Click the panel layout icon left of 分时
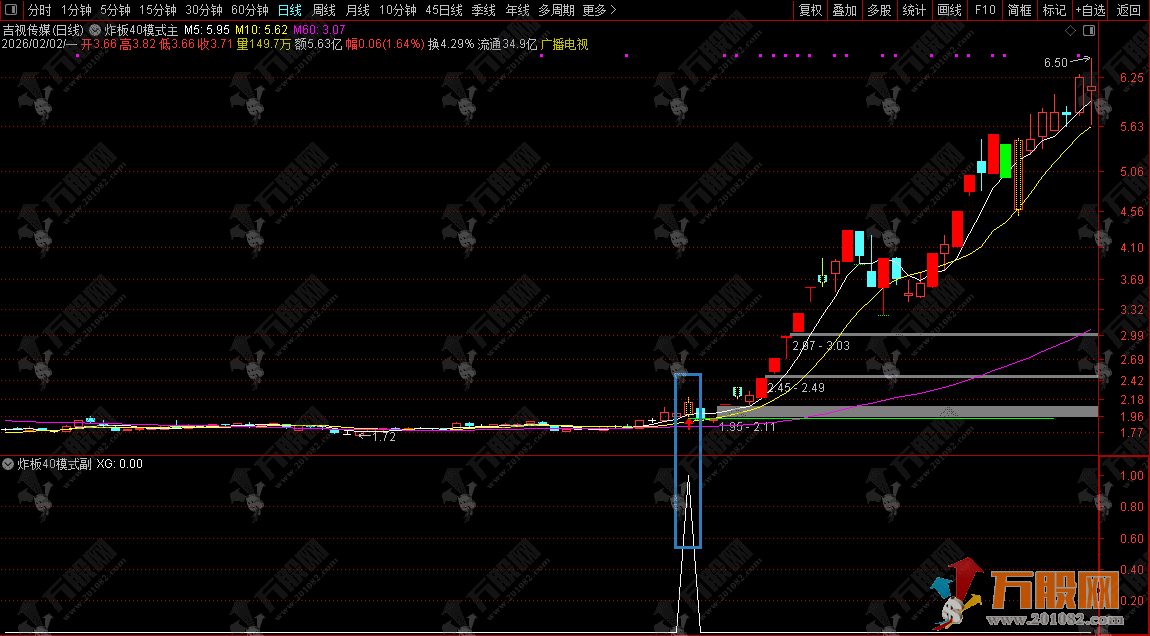 pyautogui.click(x=12, y=10)
